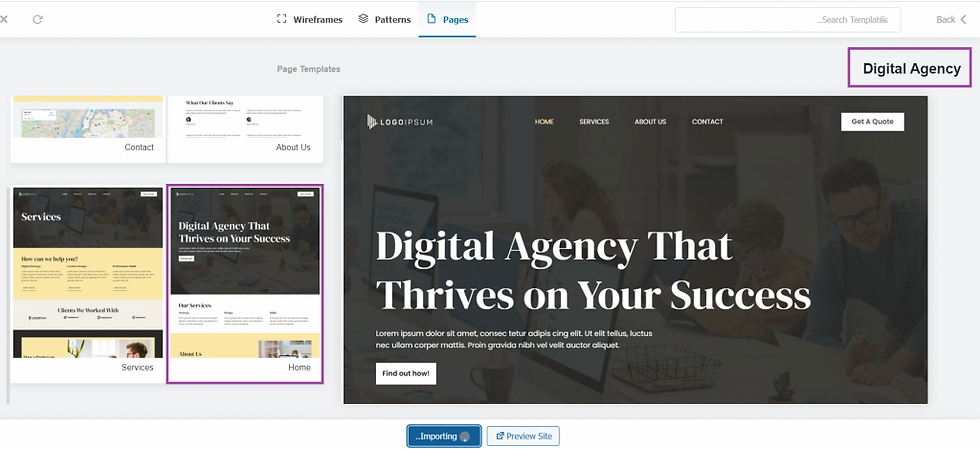
Task: Click the Pages document icon
Action: pos(431,19)
